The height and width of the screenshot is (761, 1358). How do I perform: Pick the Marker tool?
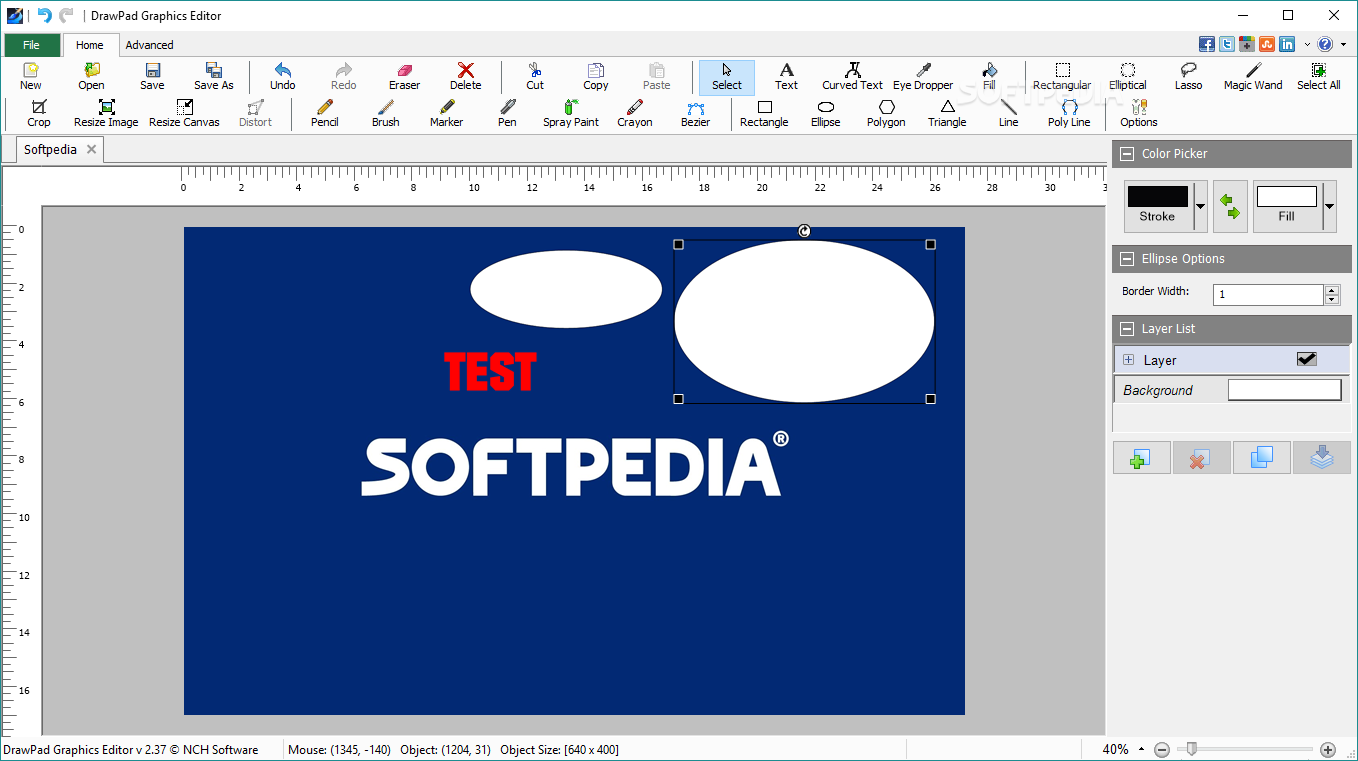click(x=447, y=113)
